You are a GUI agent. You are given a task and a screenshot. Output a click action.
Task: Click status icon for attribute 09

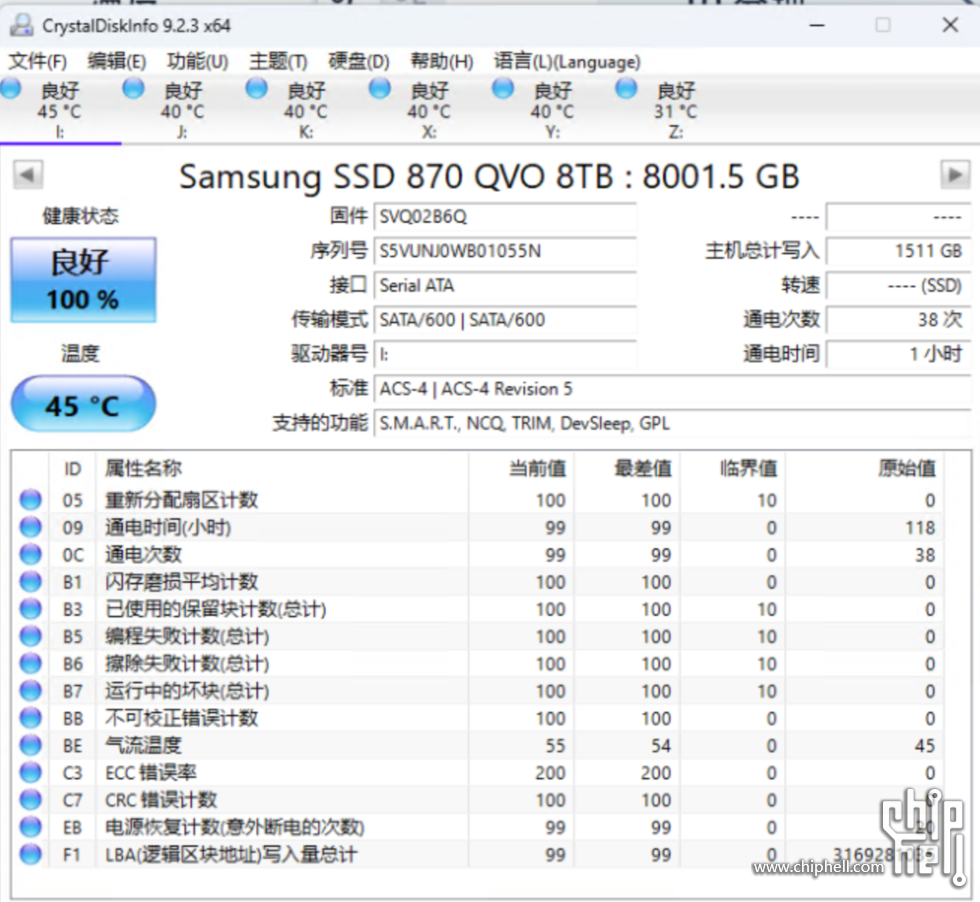[31, 527]
